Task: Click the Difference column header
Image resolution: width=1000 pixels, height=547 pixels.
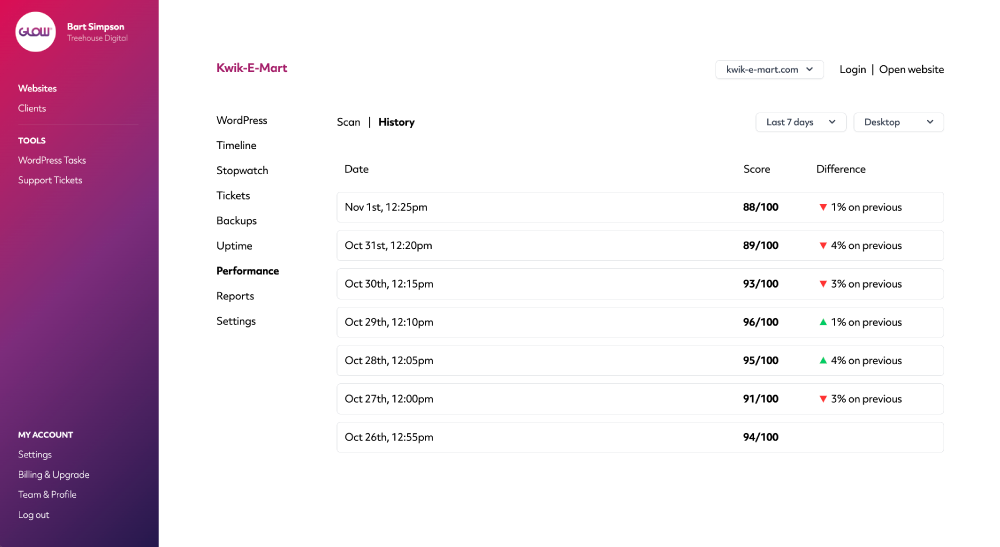Action: pos(841,169)
